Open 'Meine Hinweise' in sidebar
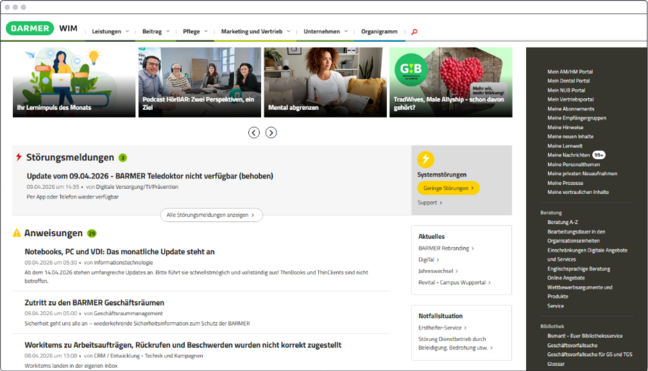648x371 pixels. point(565,127)
